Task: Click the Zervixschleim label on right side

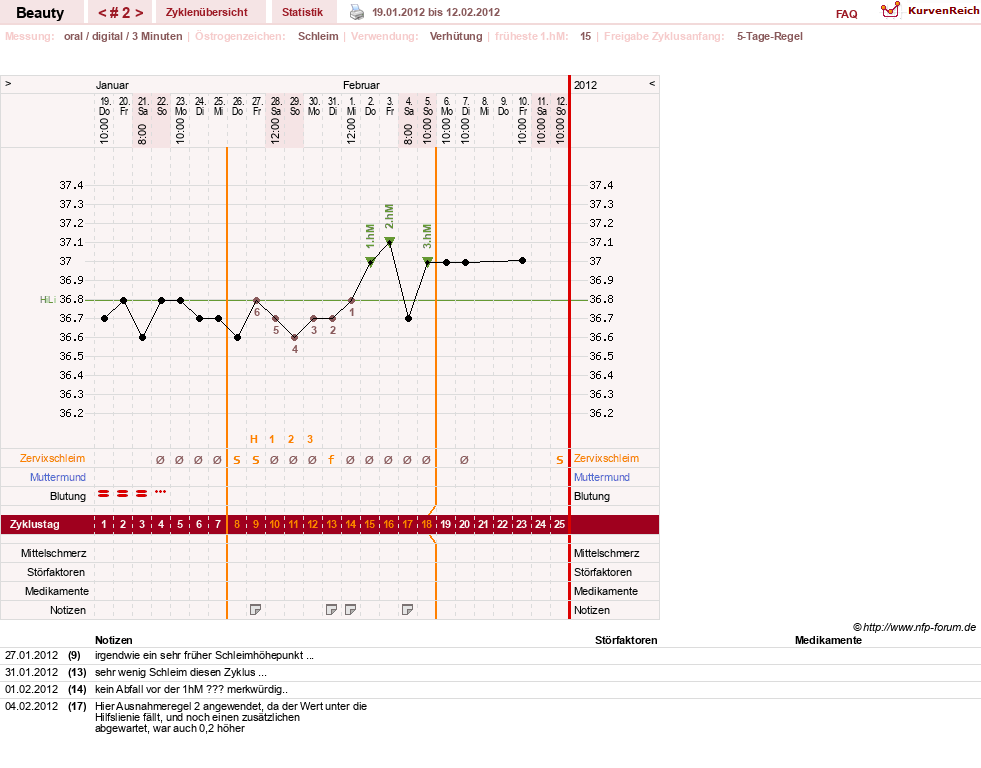Action: click(x=606, y=458)
